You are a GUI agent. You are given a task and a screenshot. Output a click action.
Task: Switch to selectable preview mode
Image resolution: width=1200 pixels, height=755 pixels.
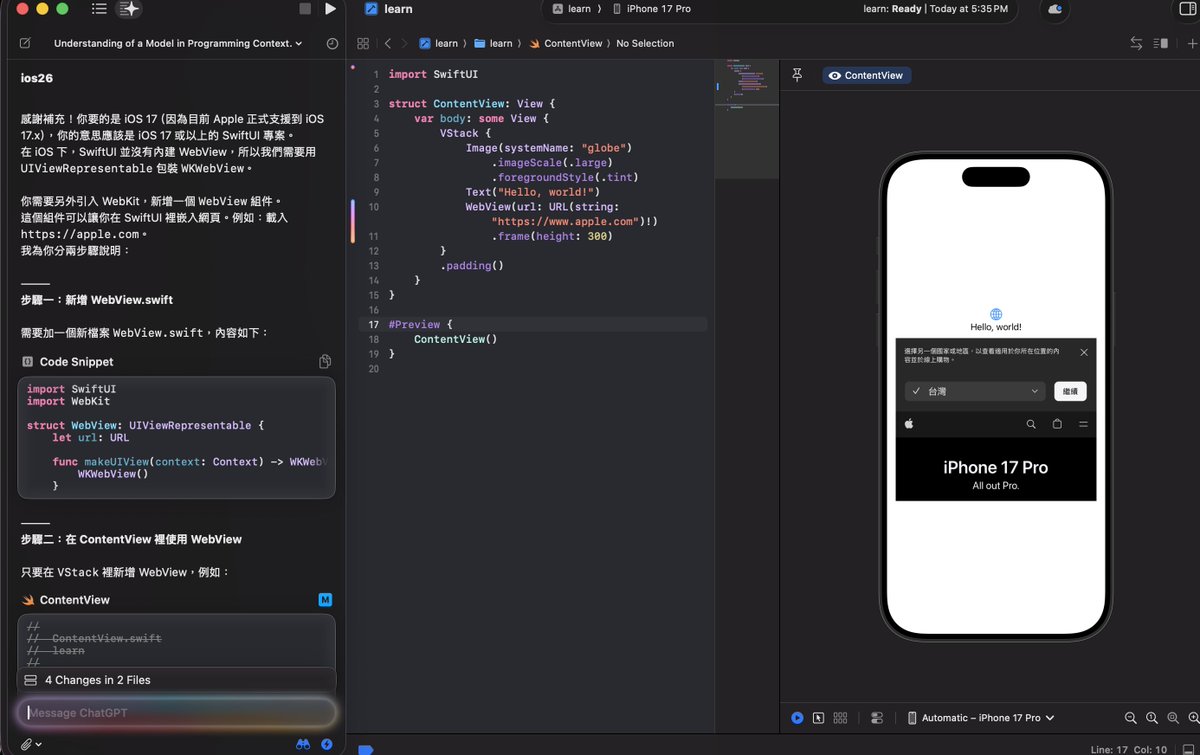tap(818, 718)
